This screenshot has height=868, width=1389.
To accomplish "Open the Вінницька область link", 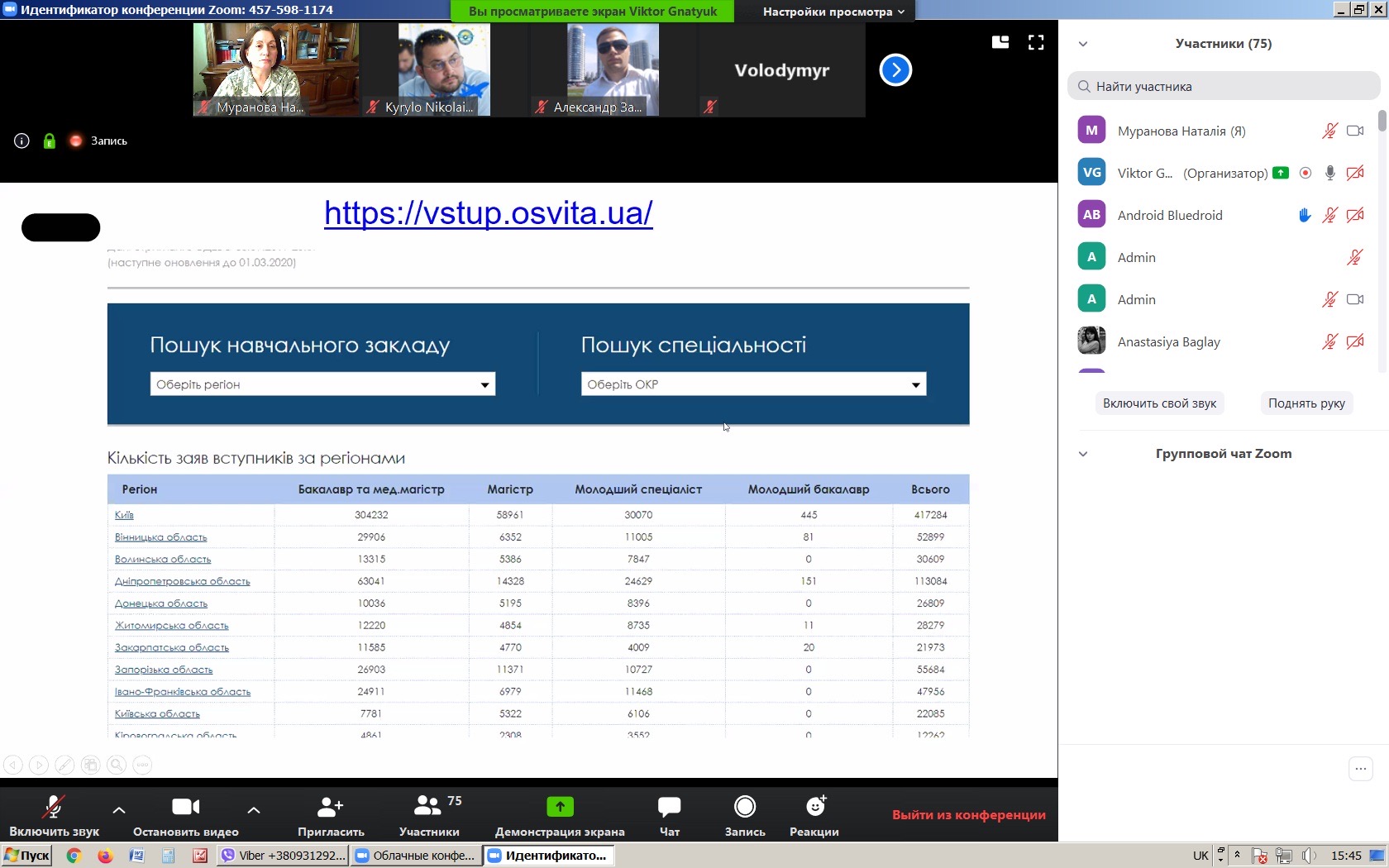I will [160, 537].
